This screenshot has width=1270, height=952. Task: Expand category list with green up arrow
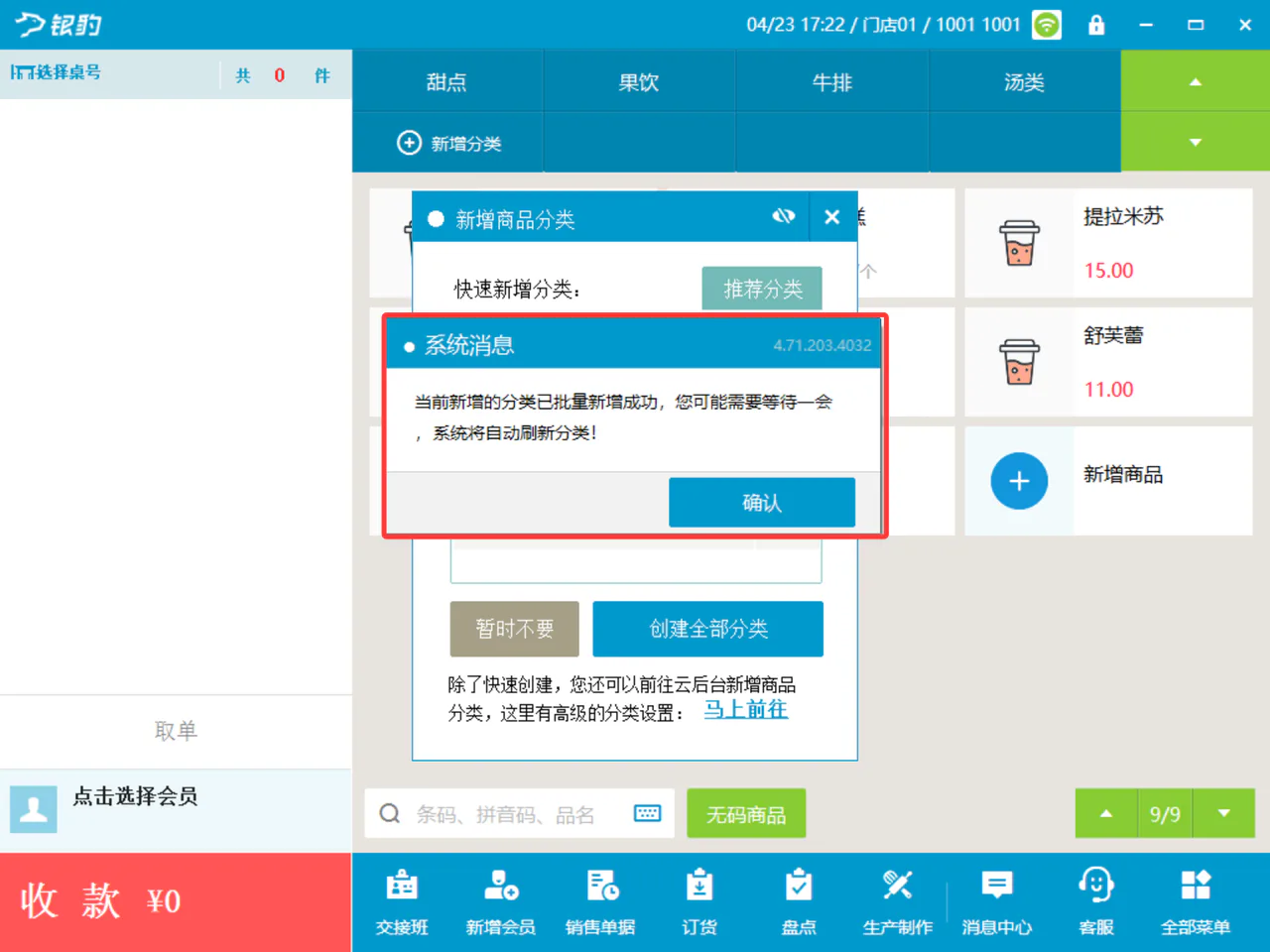(1196, 81)
